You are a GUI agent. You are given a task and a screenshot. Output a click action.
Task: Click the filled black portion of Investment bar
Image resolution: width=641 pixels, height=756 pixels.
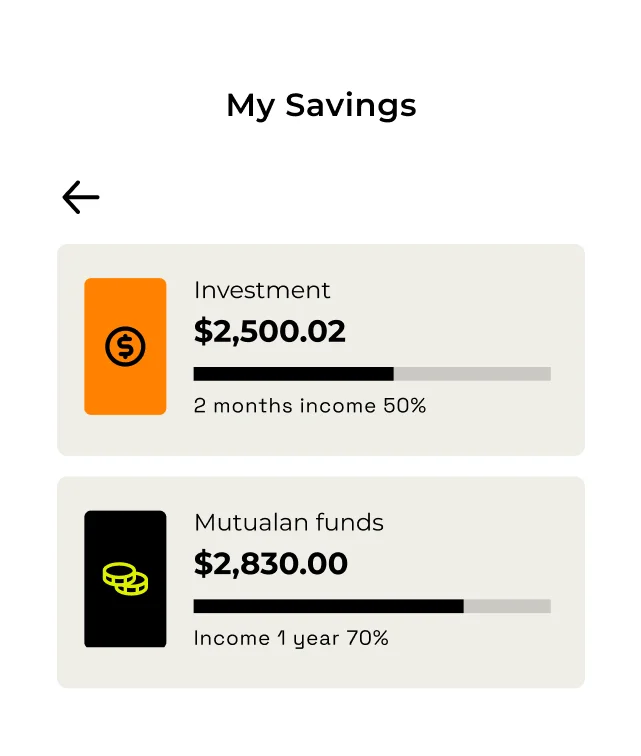point(293,374)
